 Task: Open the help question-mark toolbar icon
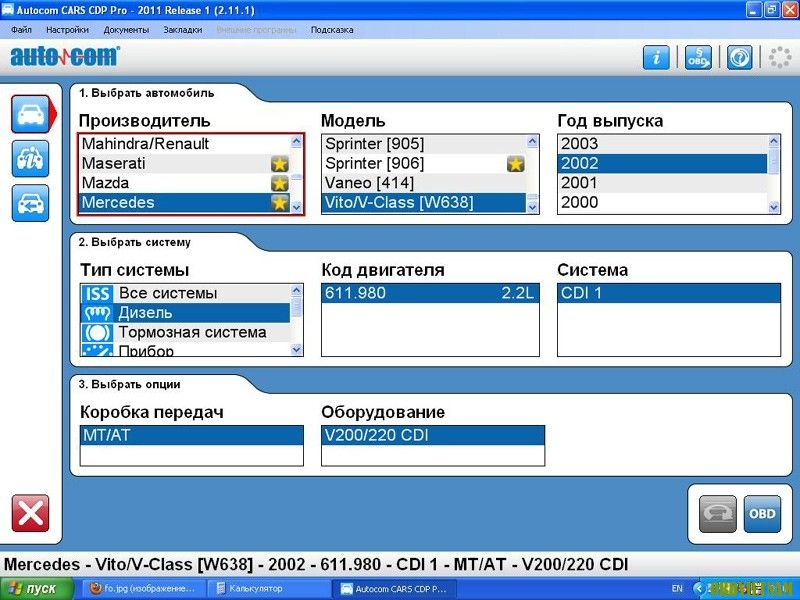(x=739, y=57)
